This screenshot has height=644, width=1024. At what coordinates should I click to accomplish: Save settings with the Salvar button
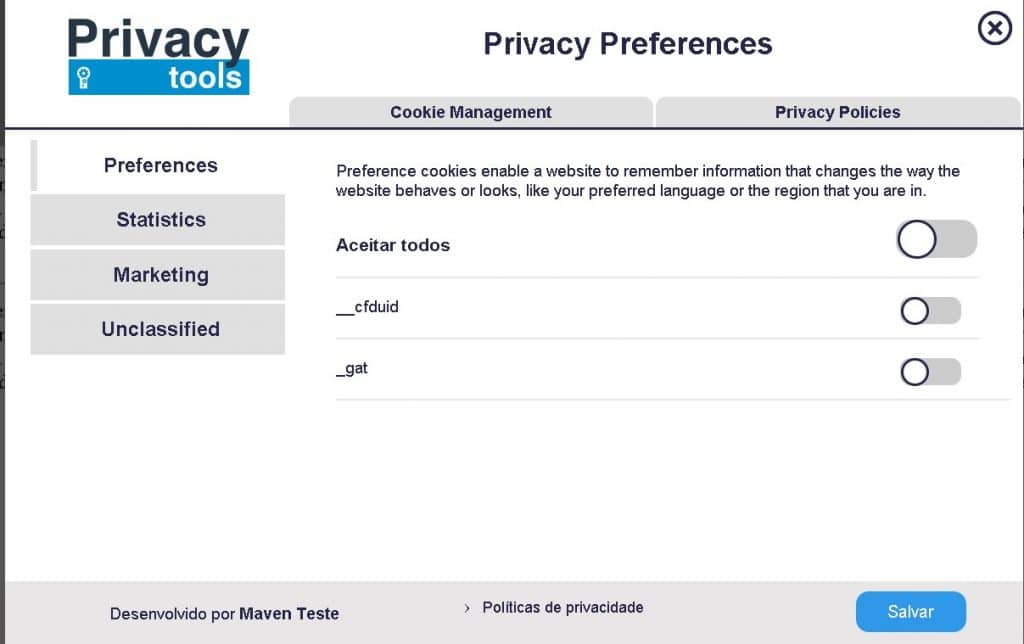point(910,611)
